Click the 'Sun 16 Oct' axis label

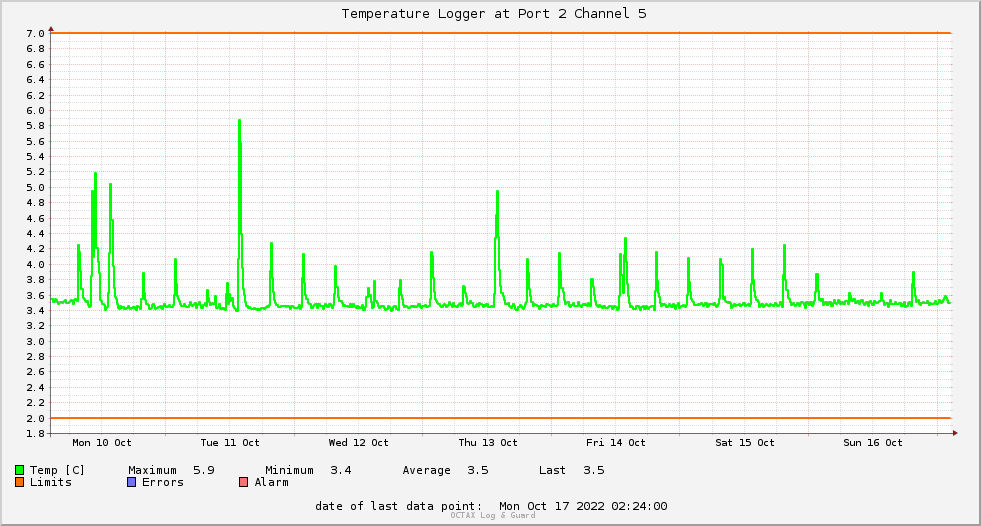873,443
